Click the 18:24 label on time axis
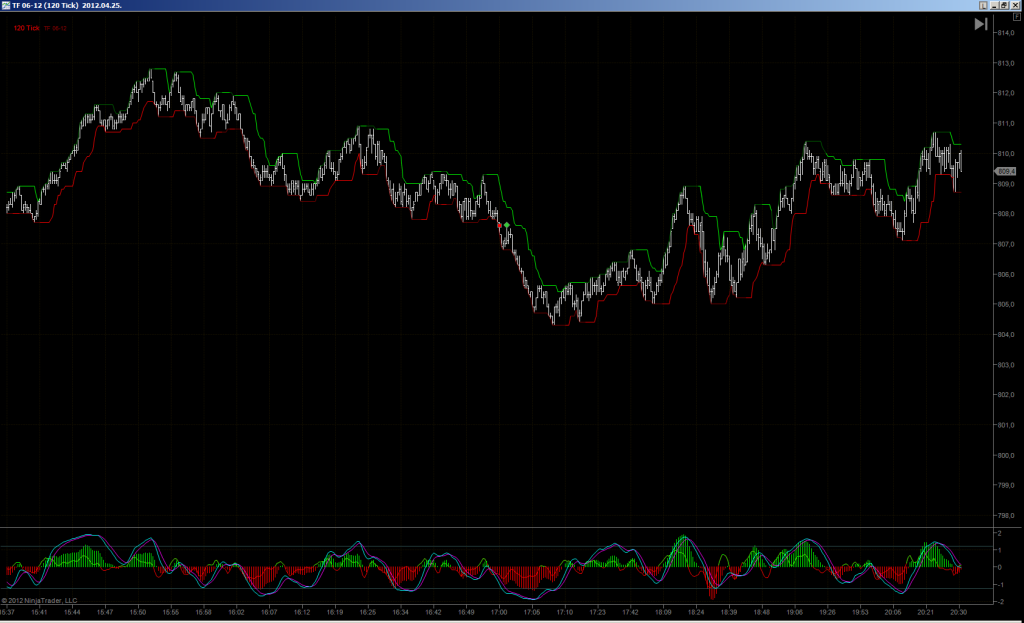The image size is (1024, 623). 696,613
